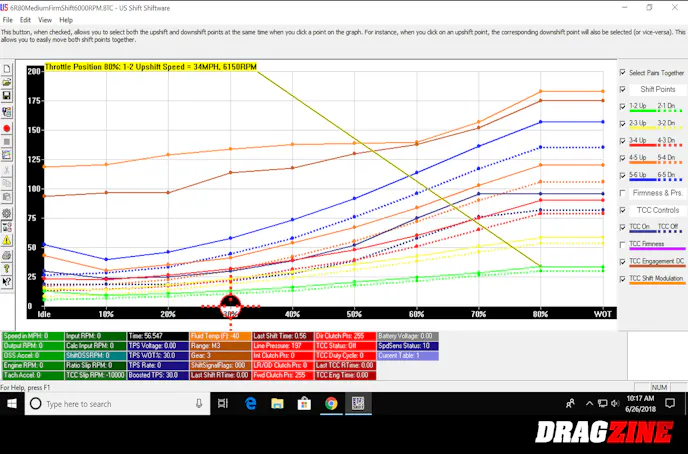
Task: Toggle the TCC Firmness checkbox
Action: click(x=622, y=243)
